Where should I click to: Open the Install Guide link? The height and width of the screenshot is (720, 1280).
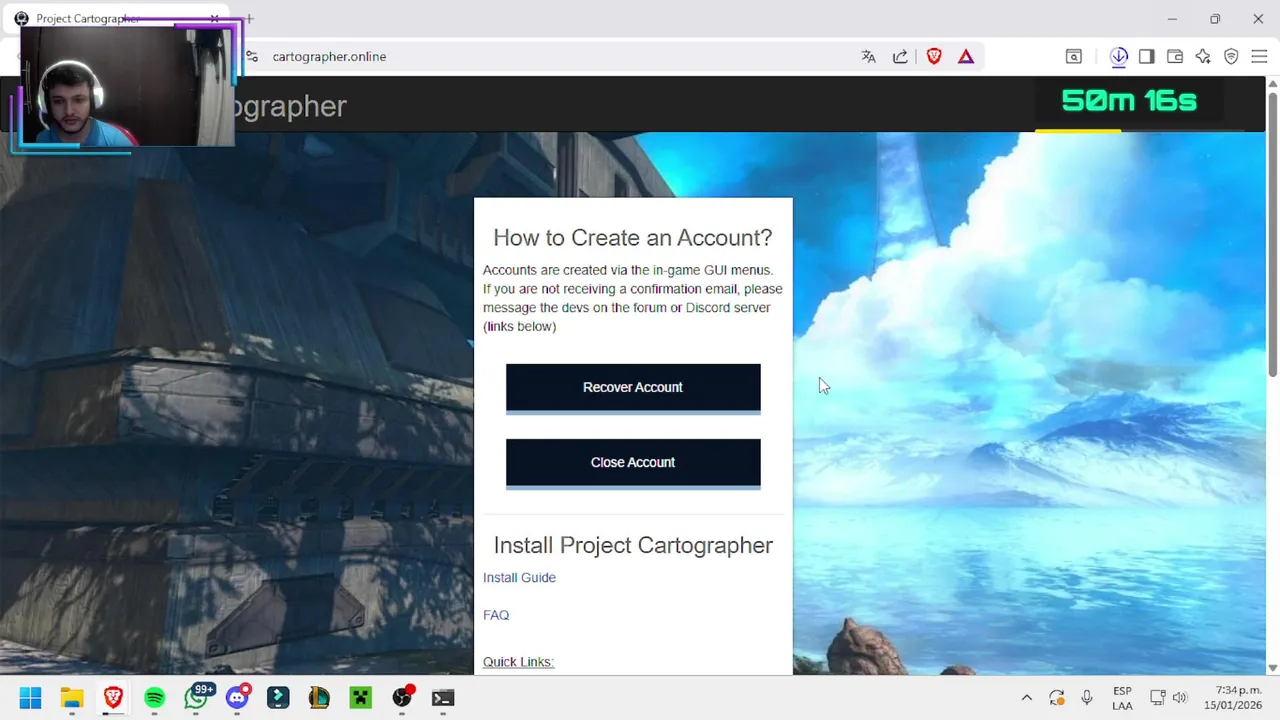[519, 578]
